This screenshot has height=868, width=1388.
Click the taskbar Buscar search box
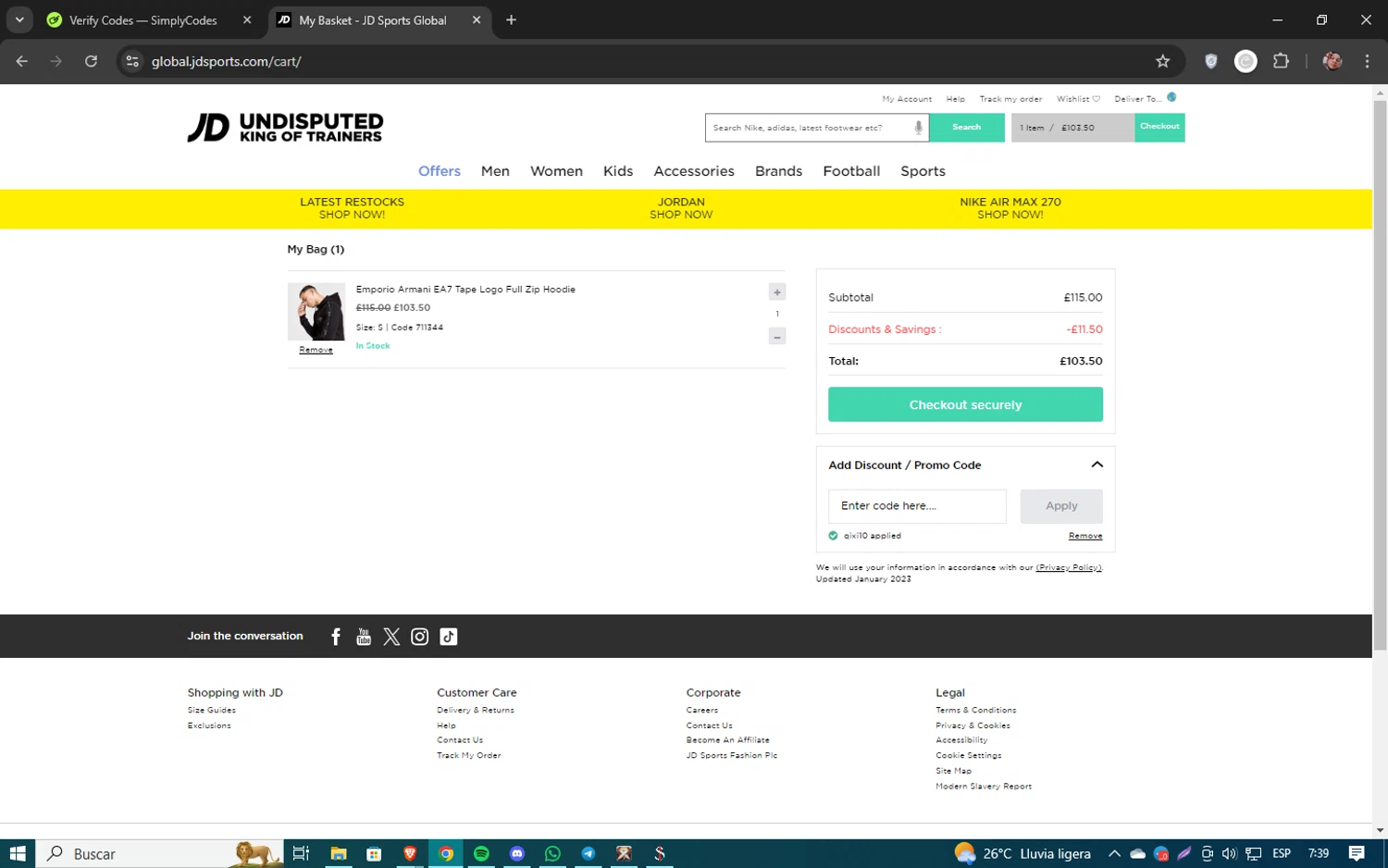click(x=161, y=853)
